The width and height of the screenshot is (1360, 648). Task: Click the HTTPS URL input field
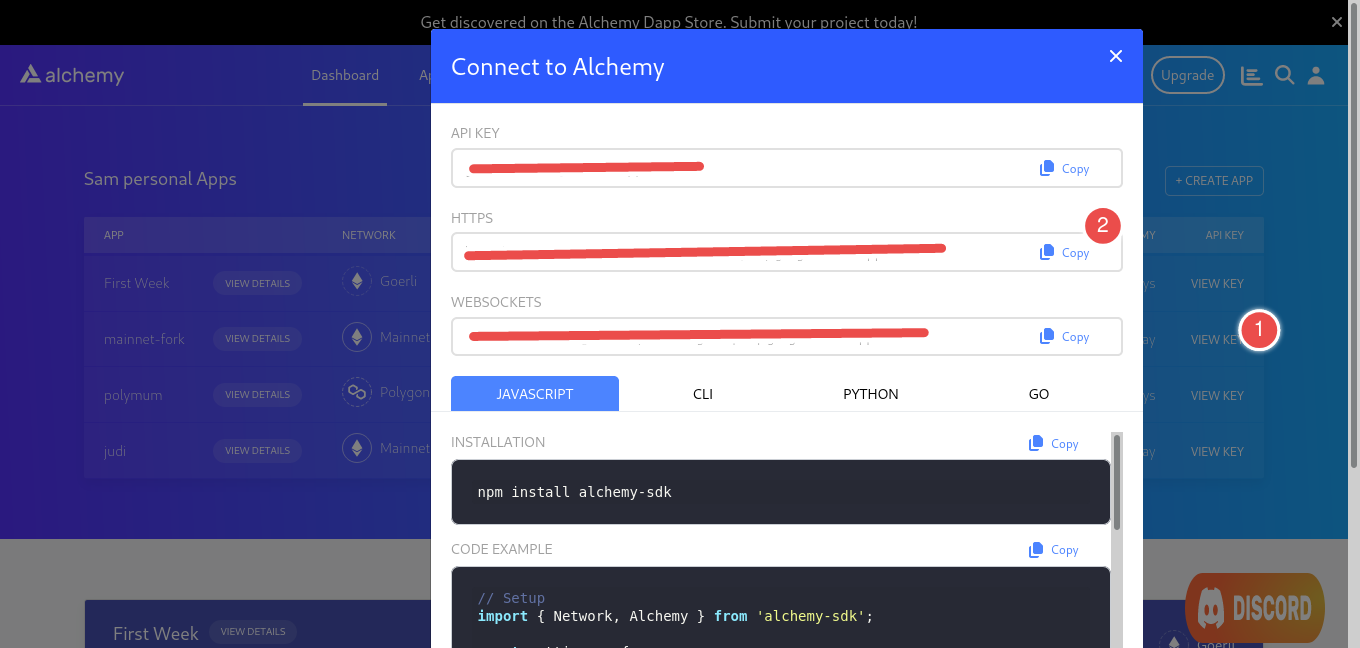point(787,252)
